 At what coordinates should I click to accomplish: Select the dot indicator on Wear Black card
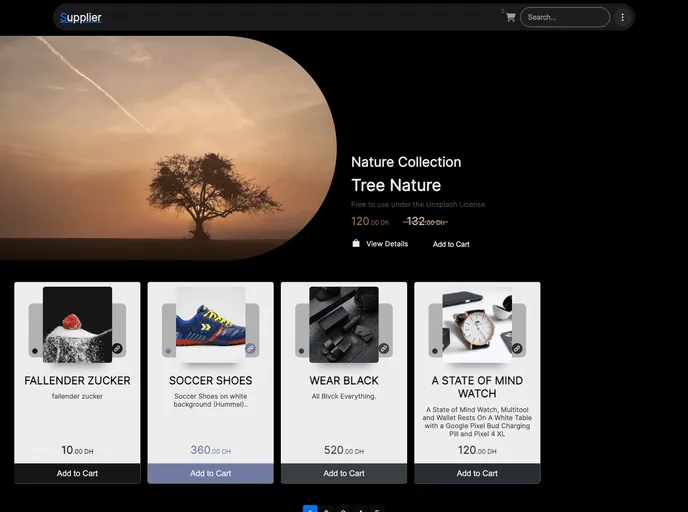tap(301, 351)
